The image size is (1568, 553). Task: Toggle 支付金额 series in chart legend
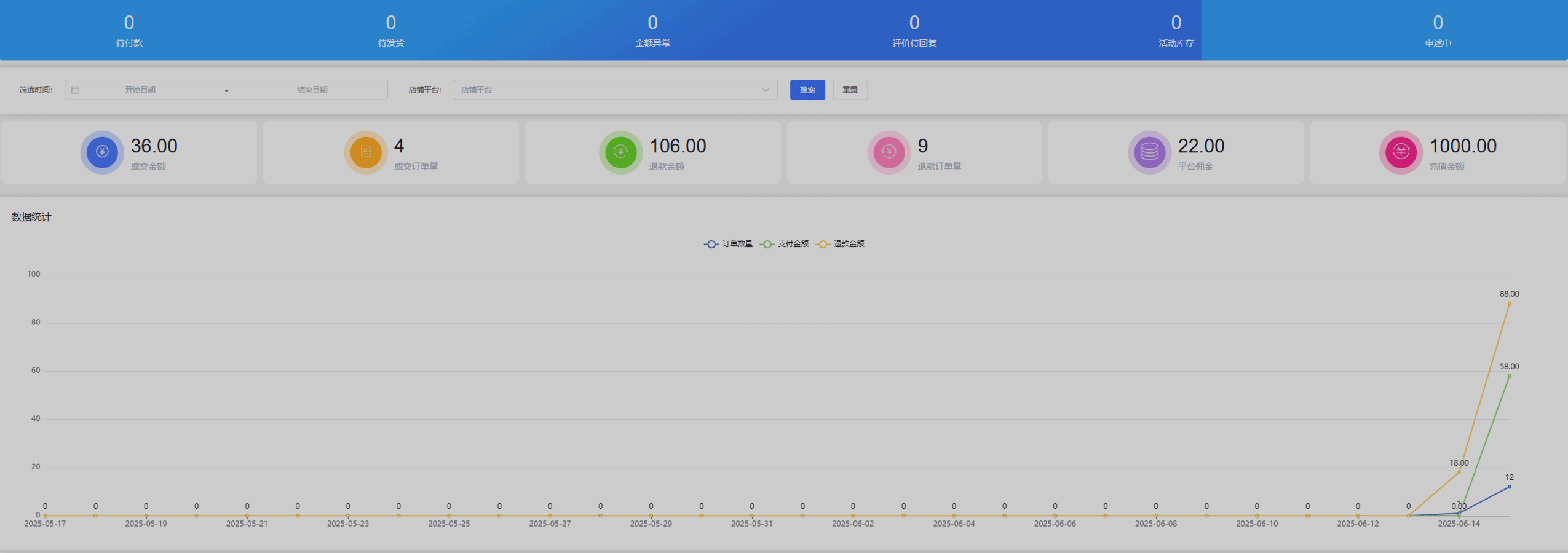784,244
